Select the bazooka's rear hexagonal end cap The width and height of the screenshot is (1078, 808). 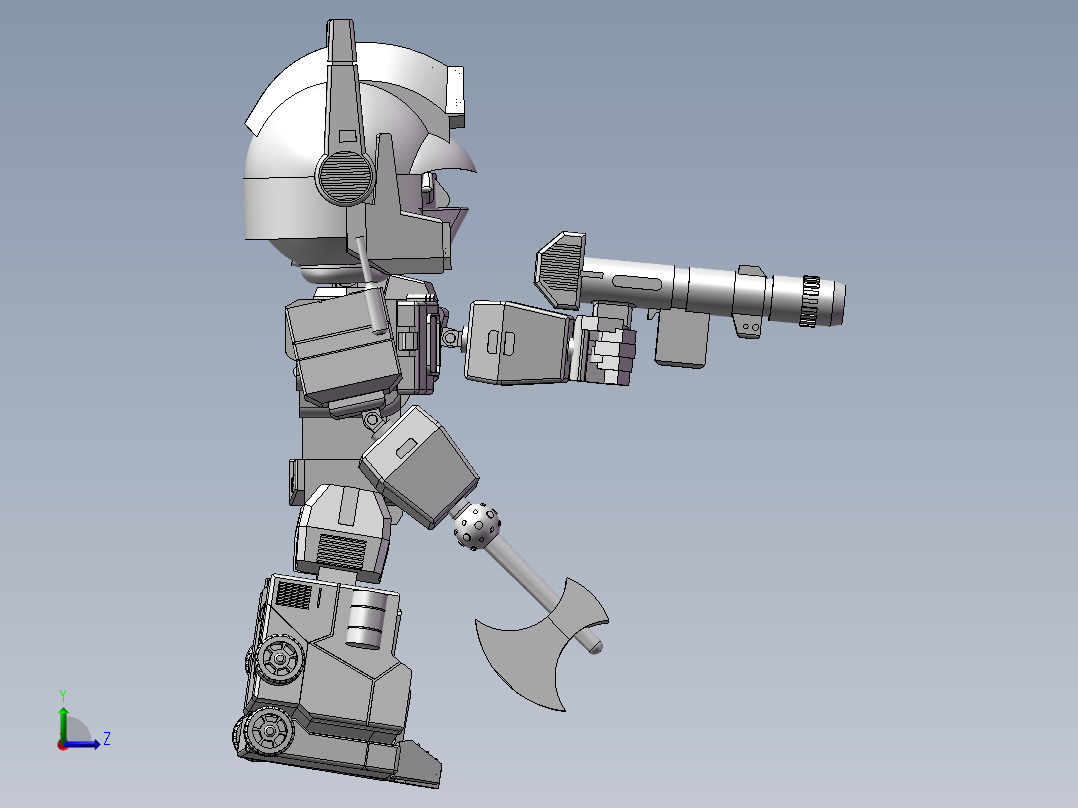[560, 270]
